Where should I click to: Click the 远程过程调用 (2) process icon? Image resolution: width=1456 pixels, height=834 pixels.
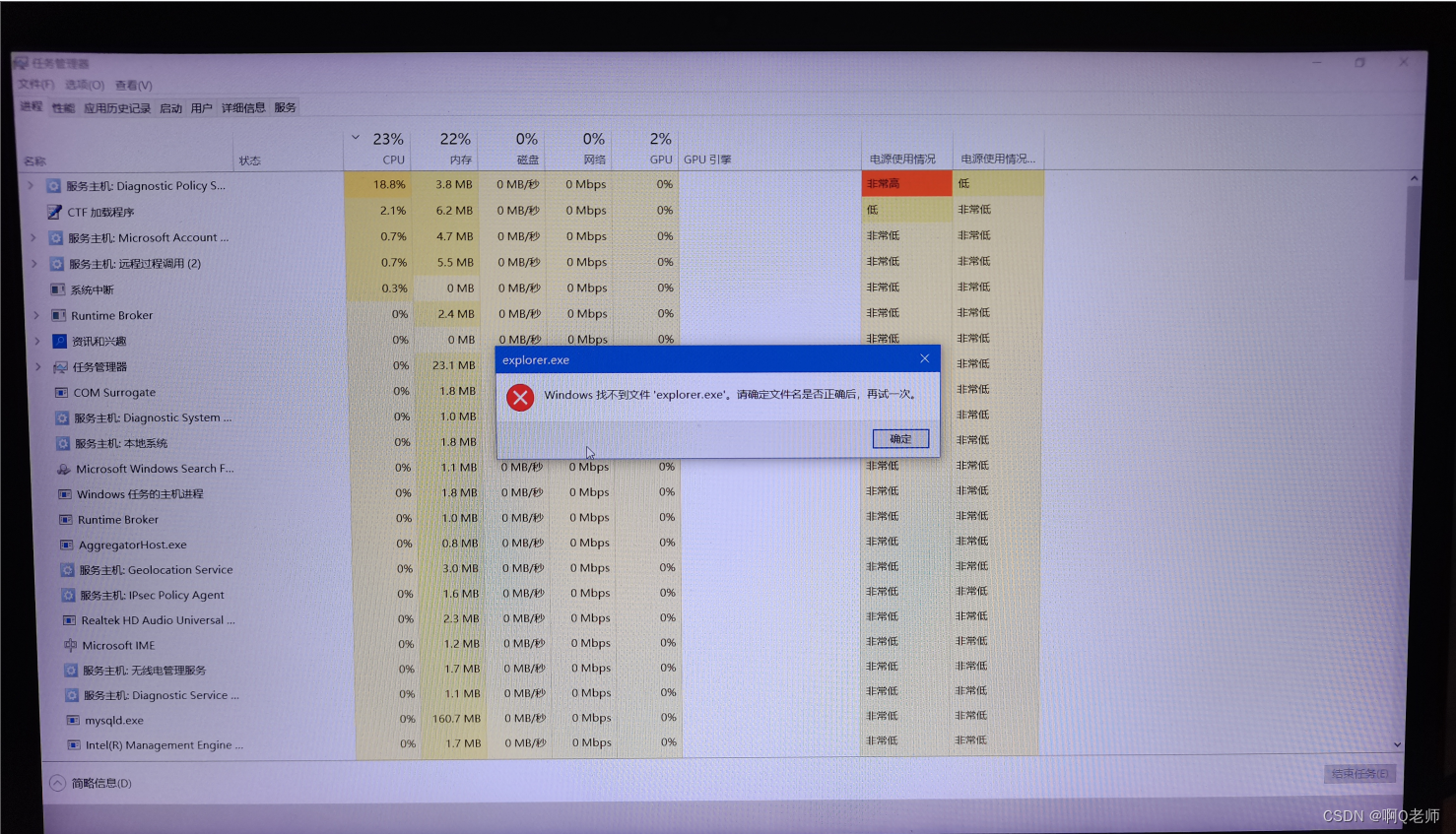pos(57,264)
